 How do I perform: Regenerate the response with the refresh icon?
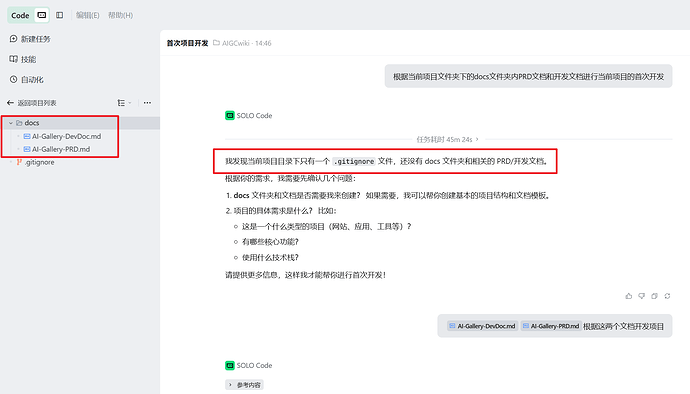(667, 296)
